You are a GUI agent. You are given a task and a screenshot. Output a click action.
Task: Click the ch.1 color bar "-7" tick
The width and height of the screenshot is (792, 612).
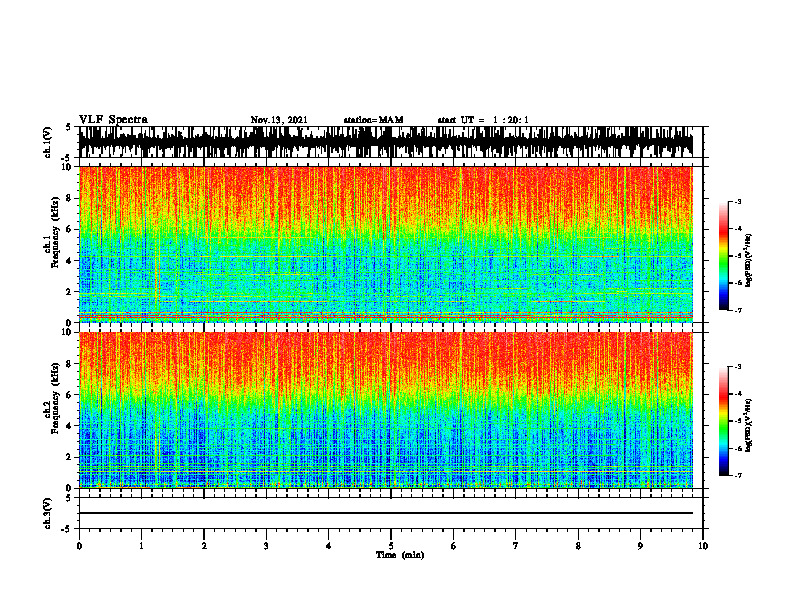click(x=738, y=310)
